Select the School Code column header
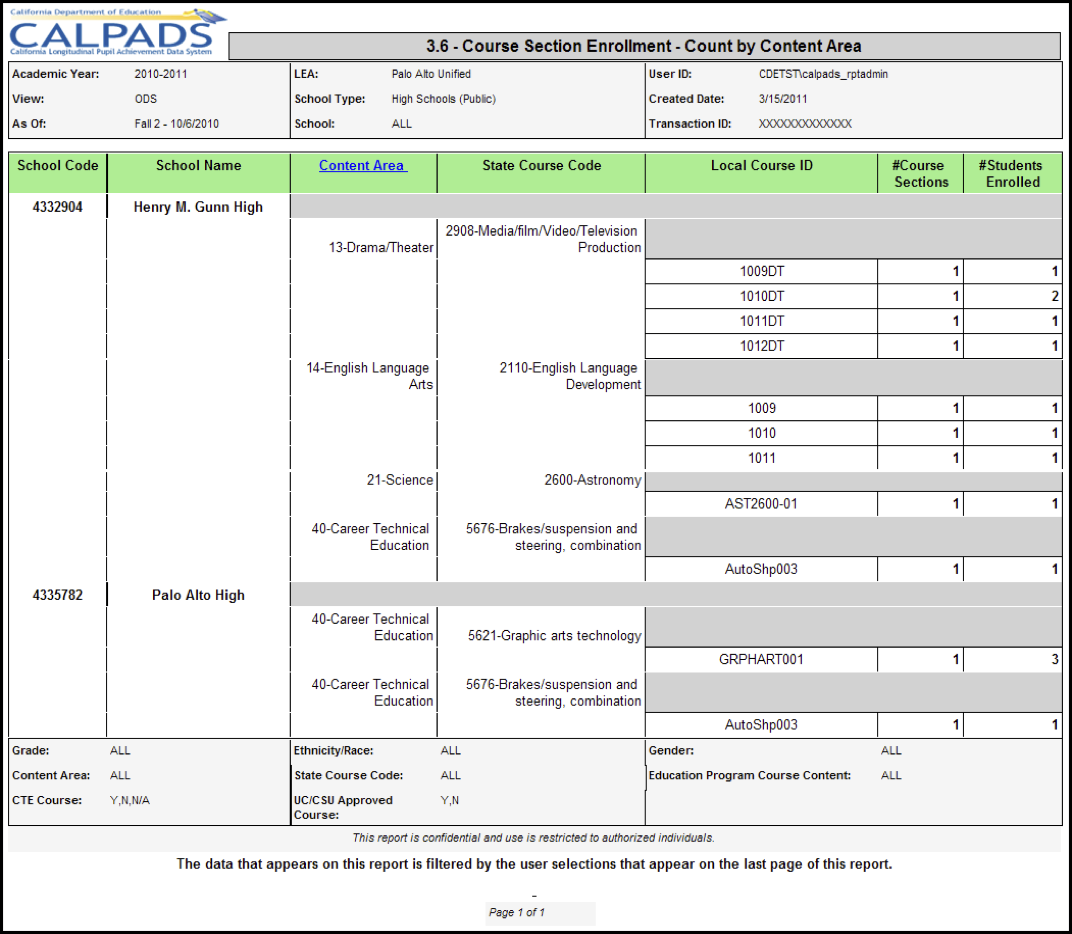Viewport: 1072px width, 934px height. (58, 166)
